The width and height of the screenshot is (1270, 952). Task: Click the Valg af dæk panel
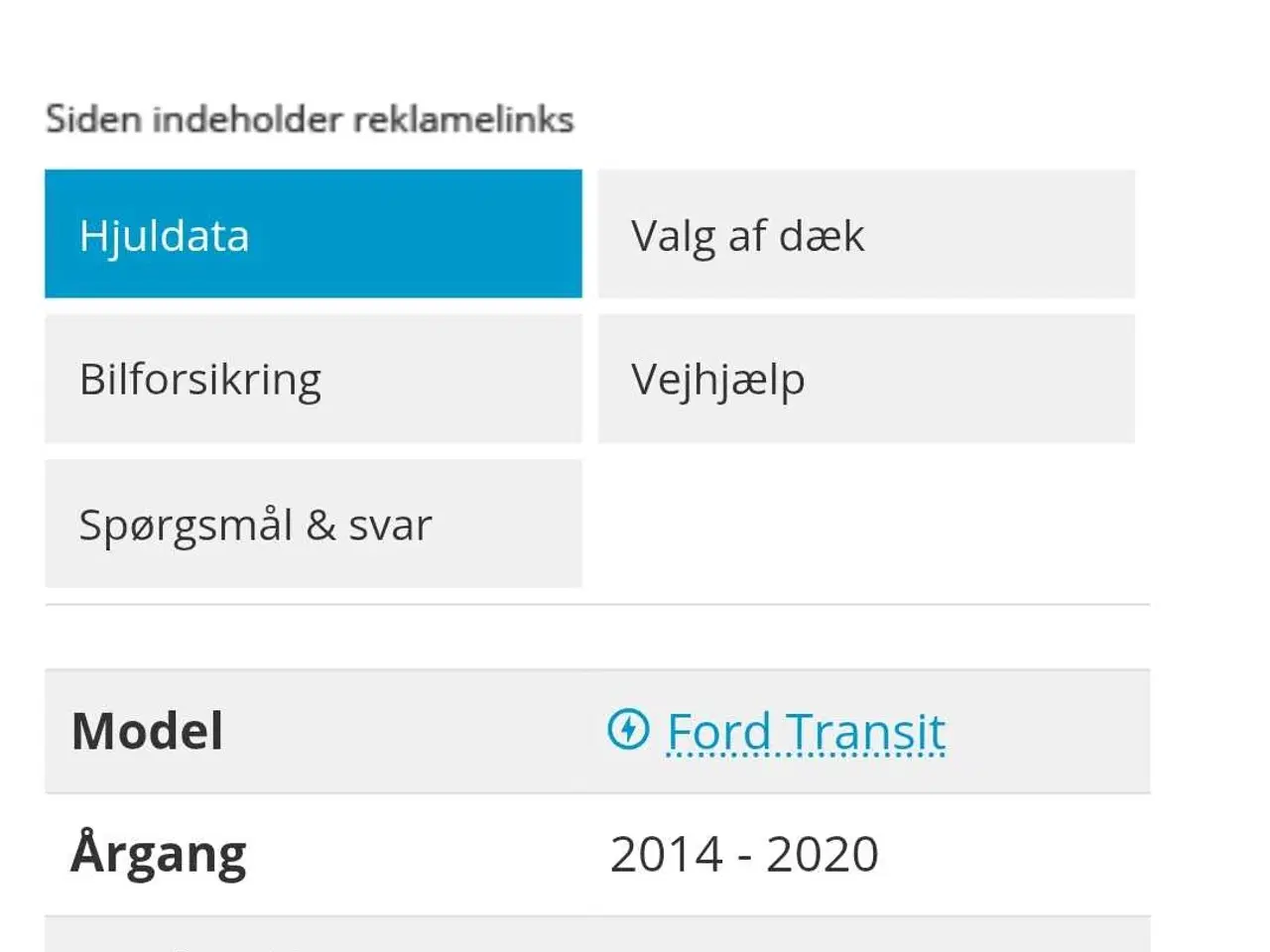click(865, 235)
